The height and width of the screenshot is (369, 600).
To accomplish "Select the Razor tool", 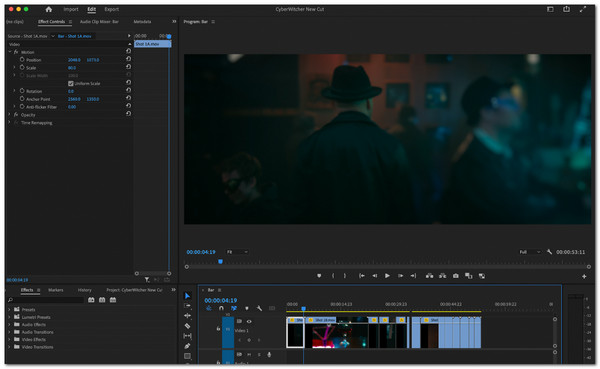I will (x=188, y=326).
